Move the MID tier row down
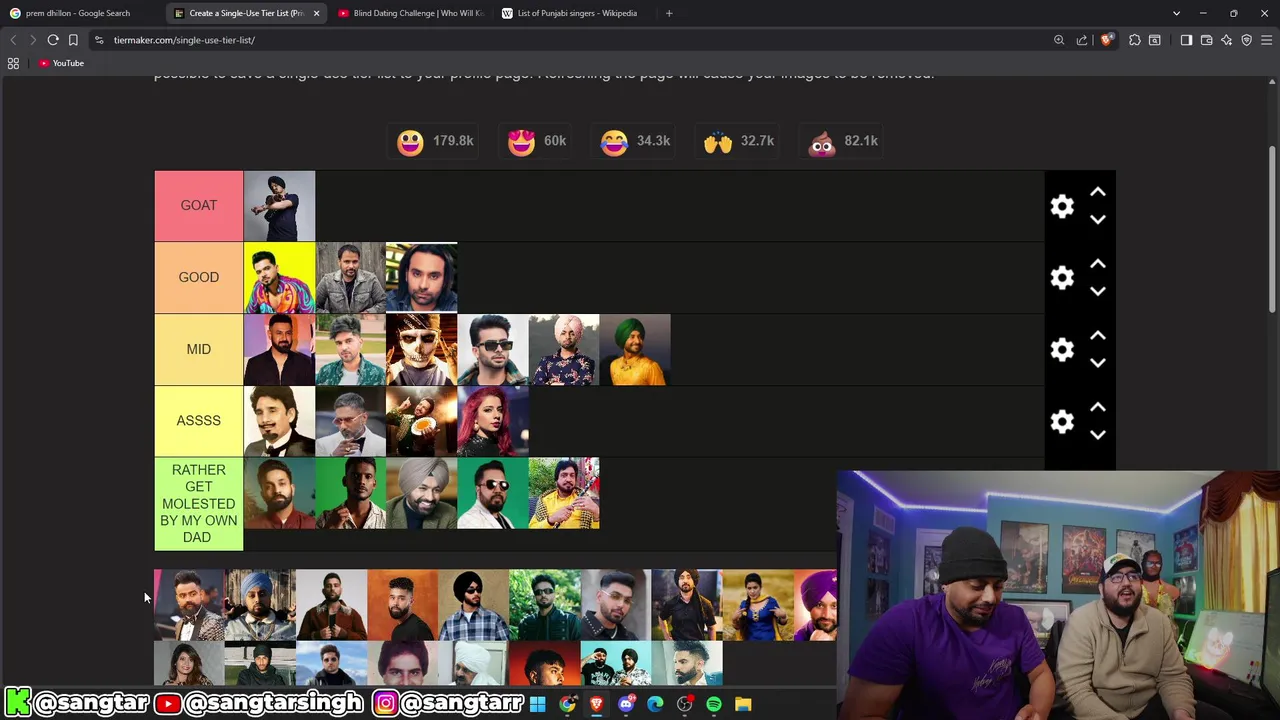Image resolution: width=1280 pixels, height=720 pixels. [1098, 363]
